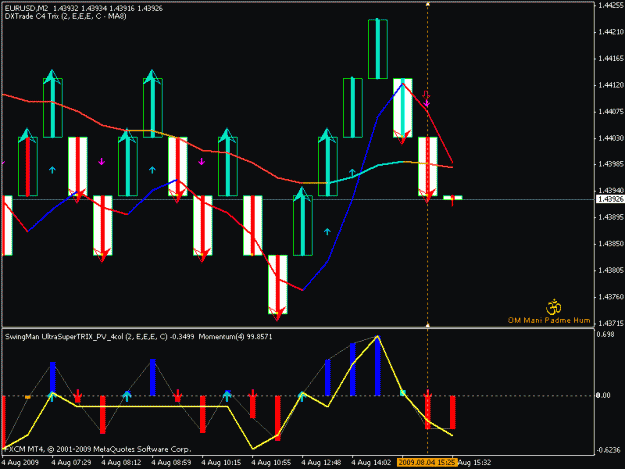The height and width of the screenshot is (469, 625).
Task: Click the 1.43805 price axis label
Action: [x=611, y=271]
